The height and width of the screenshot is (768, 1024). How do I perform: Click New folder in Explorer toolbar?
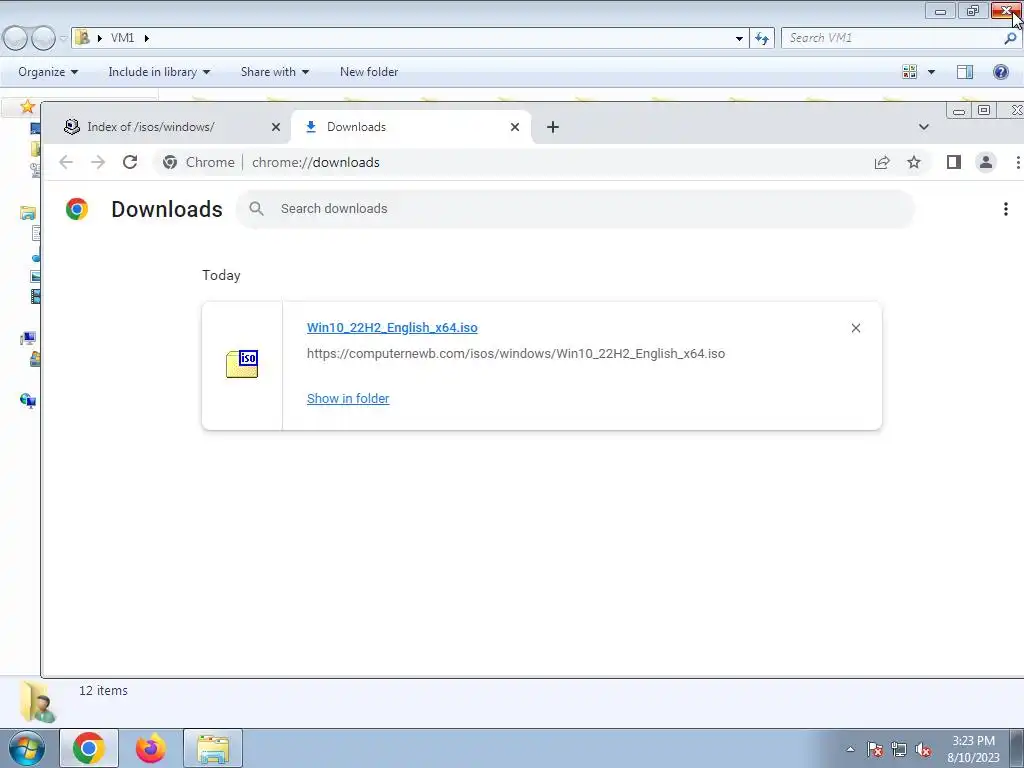coord(369,72)
